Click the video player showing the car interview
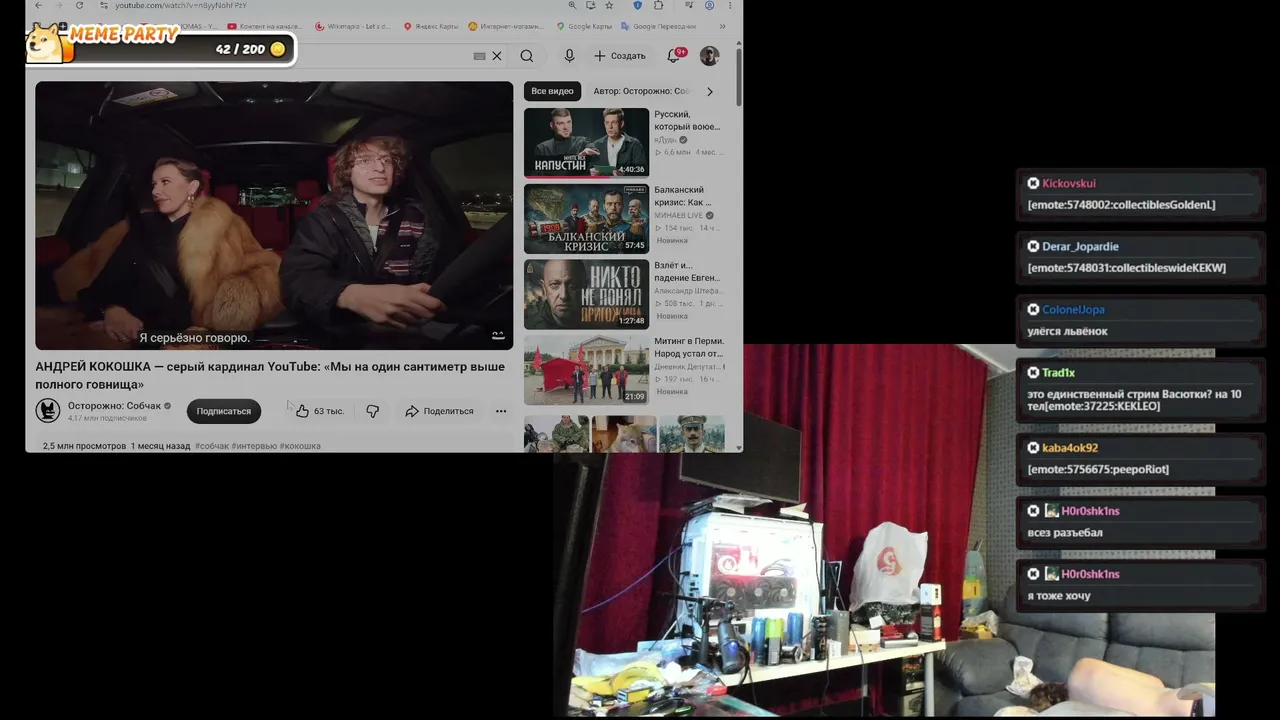This screenshot has width=1280, height=720. pyautogui.click(x=274, y=215)
